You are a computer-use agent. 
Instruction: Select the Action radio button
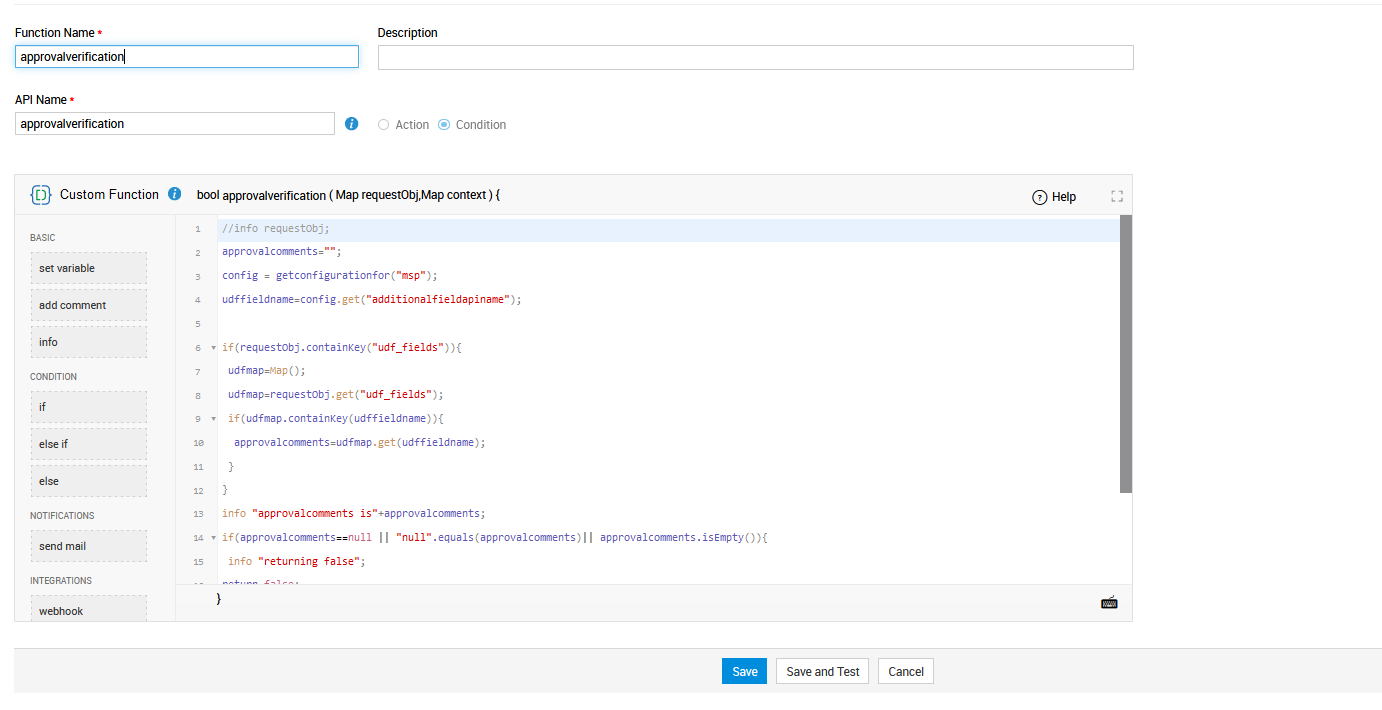tap(383, 125)
